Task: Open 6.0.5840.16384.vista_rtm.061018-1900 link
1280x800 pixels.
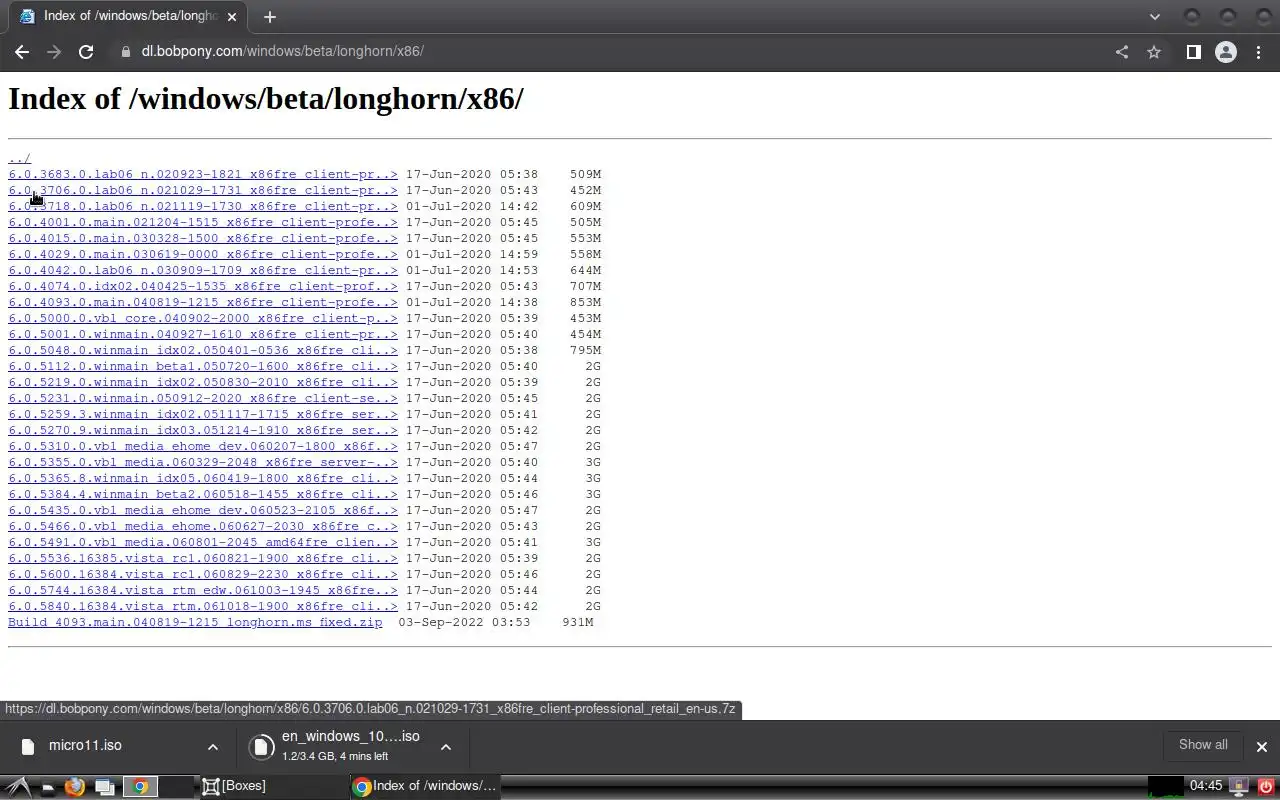Action: (x=203, y=606)
